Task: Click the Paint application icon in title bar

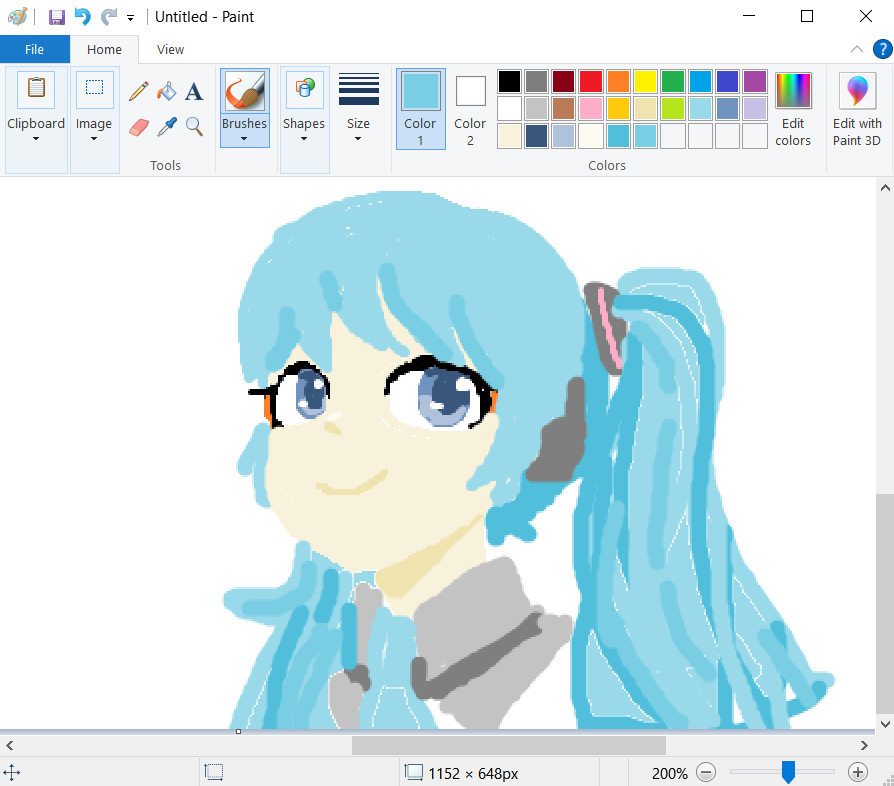Action: (x=17, y=17)
